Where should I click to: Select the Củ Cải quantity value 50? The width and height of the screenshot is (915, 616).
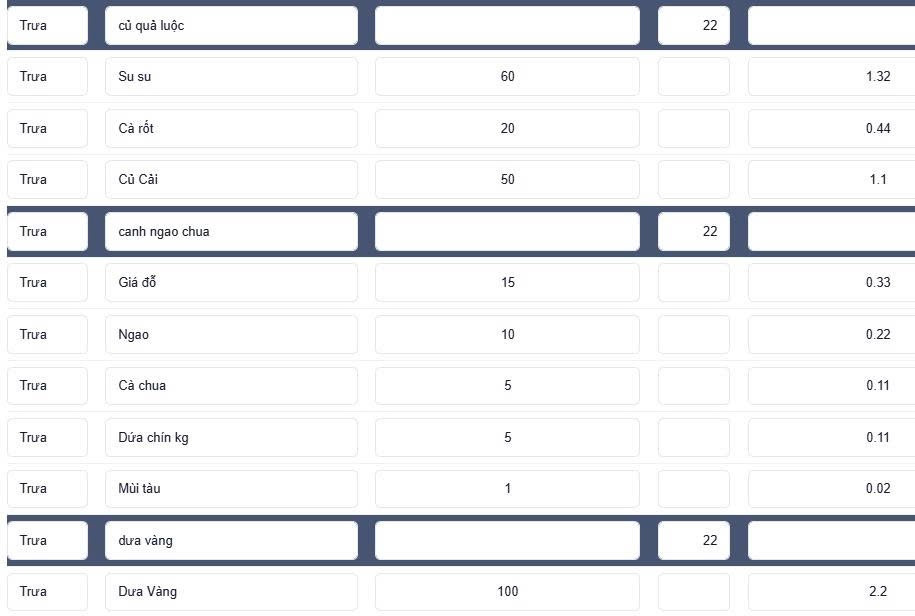(507, 179)
